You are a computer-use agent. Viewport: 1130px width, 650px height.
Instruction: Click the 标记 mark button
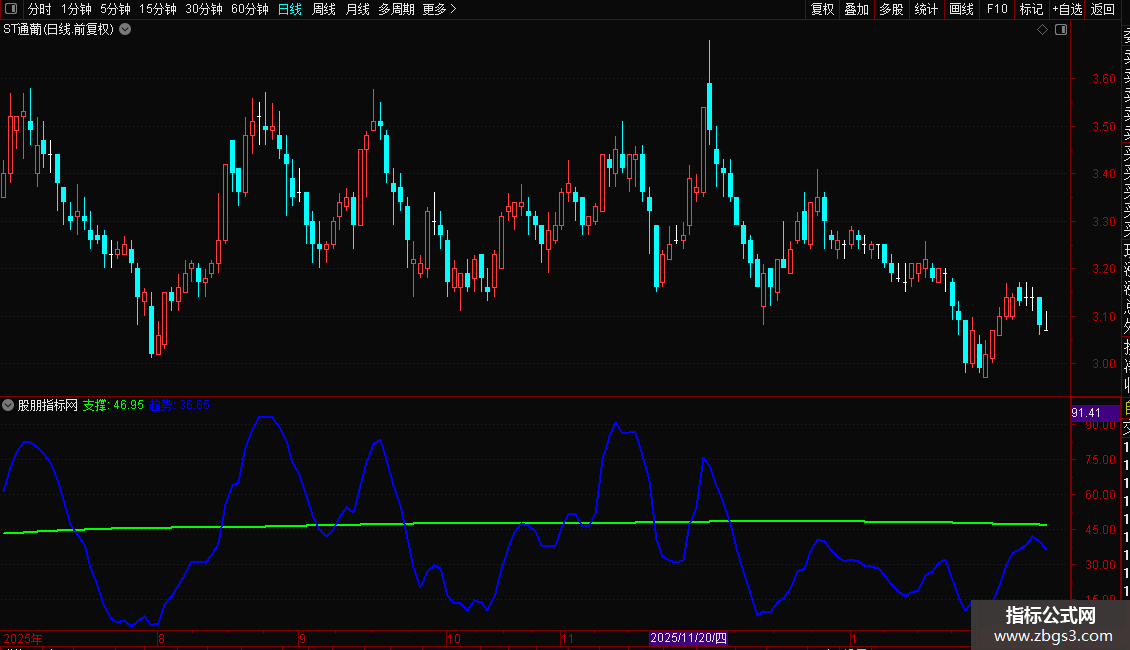(x=1031, y=9)
